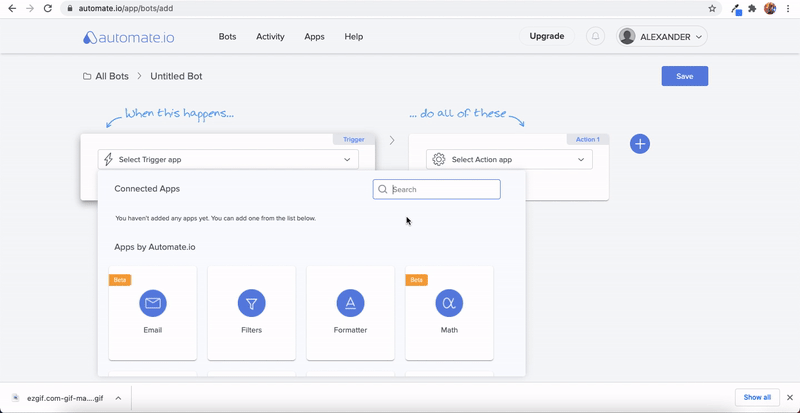The width and height of the screenshot is (800, 413).
Task: Click Beta badge on the Email card
Action: tap(120, 280)
